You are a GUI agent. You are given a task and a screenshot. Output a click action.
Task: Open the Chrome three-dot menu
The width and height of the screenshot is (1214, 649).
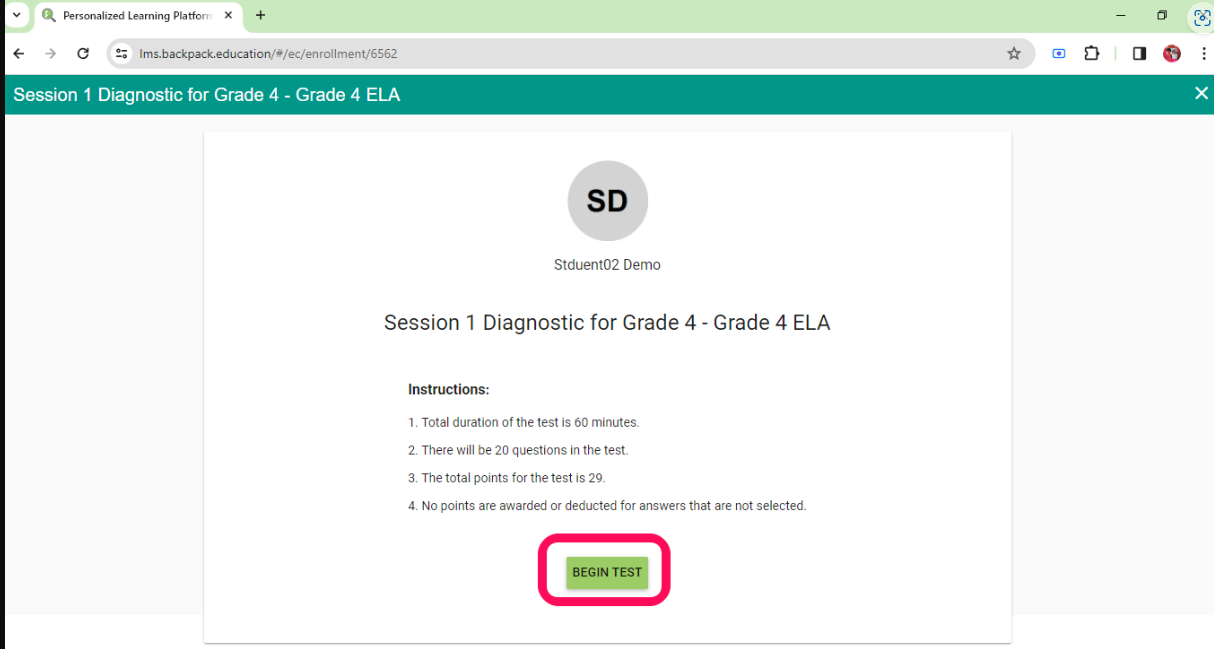tap(1203, 54)
